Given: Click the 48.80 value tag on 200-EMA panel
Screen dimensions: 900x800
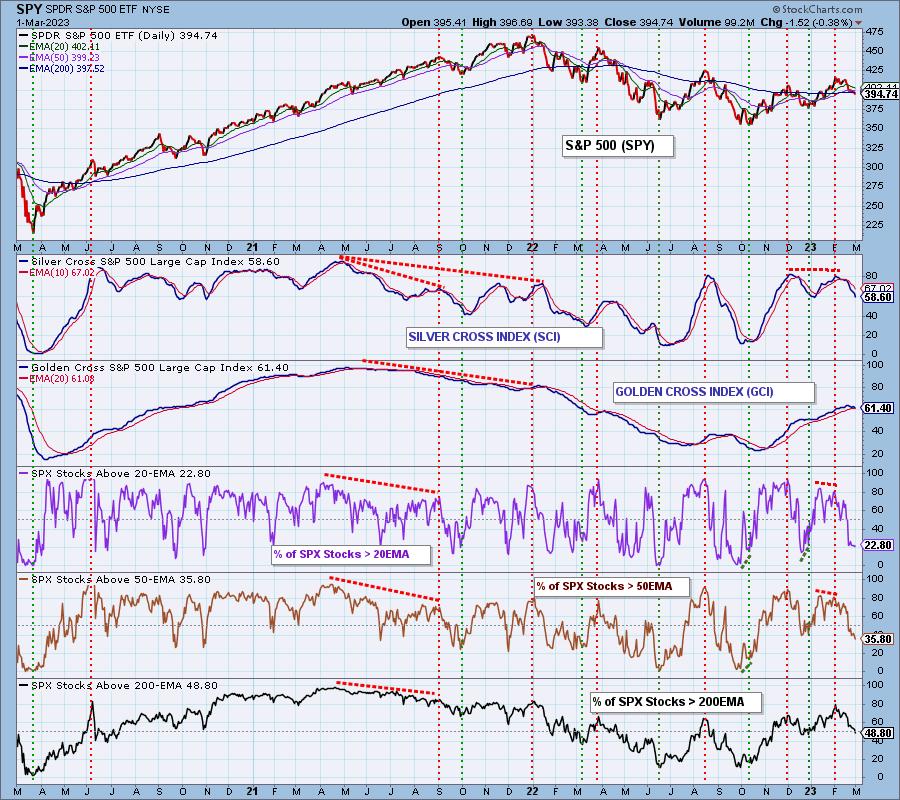Looking at the screenshot, I should [878, 733].
